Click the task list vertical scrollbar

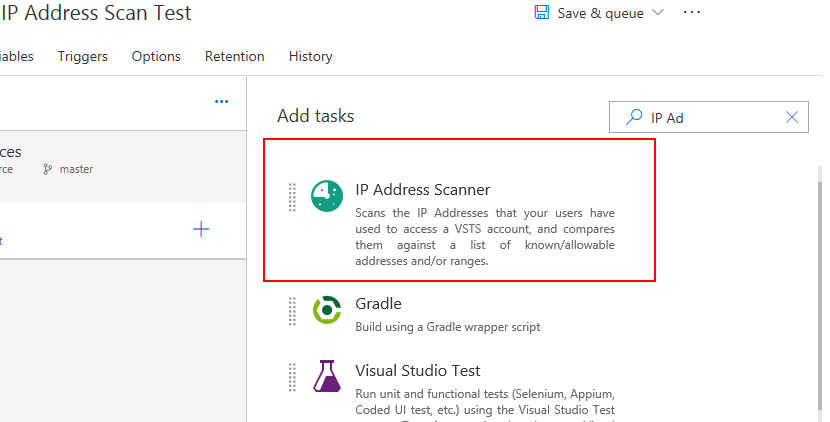pyautogui.click(x=819, y=294)
